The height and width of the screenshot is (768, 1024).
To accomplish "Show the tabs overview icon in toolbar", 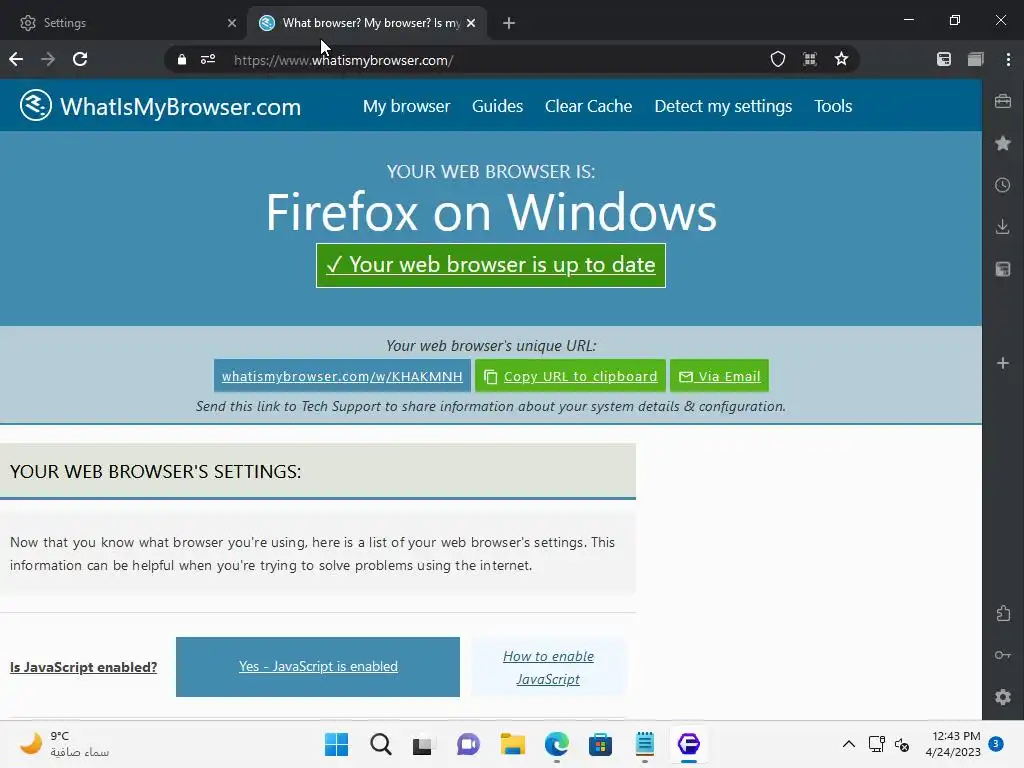I will 976,59.
